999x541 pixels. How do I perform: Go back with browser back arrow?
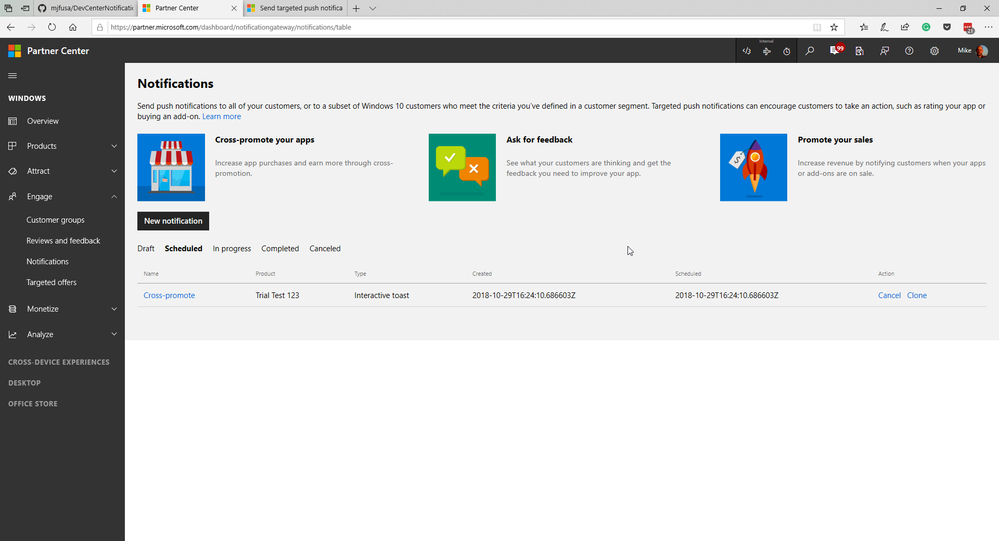(11, 27)
